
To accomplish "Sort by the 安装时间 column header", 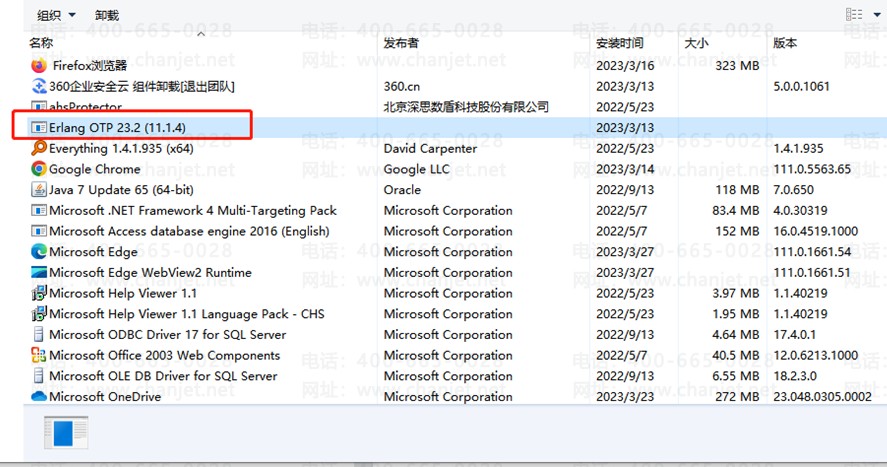I will click(x=619, y=43).
